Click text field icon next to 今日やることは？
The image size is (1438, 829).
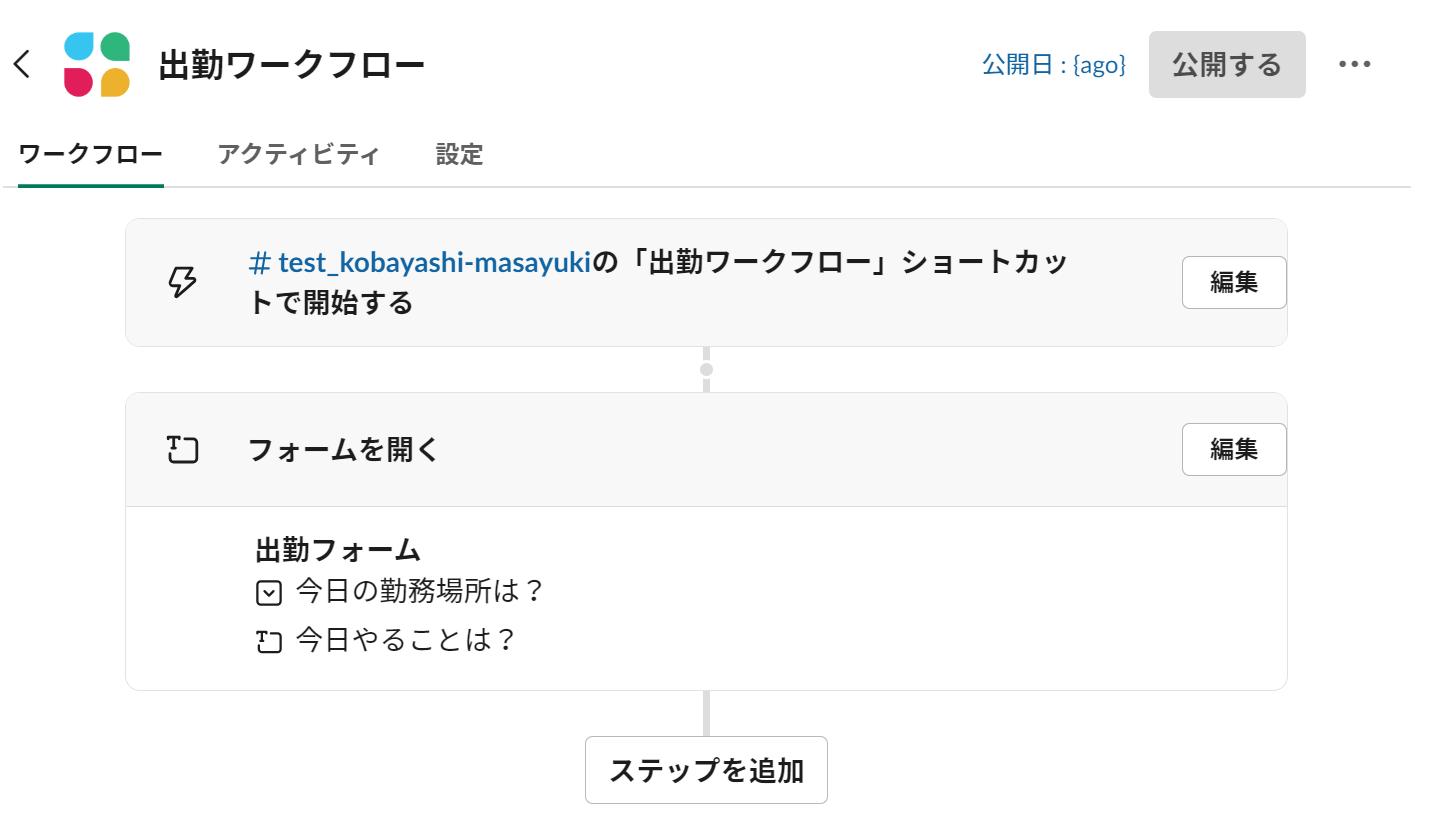[x=269, y=641]
